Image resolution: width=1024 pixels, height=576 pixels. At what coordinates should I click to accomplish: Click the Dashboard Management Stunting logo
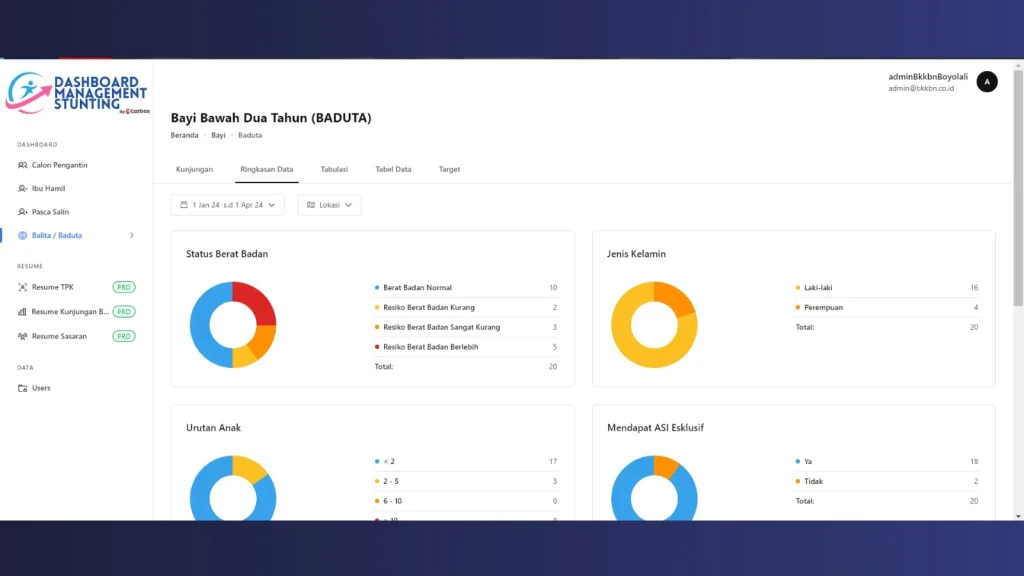coord(77,93)
